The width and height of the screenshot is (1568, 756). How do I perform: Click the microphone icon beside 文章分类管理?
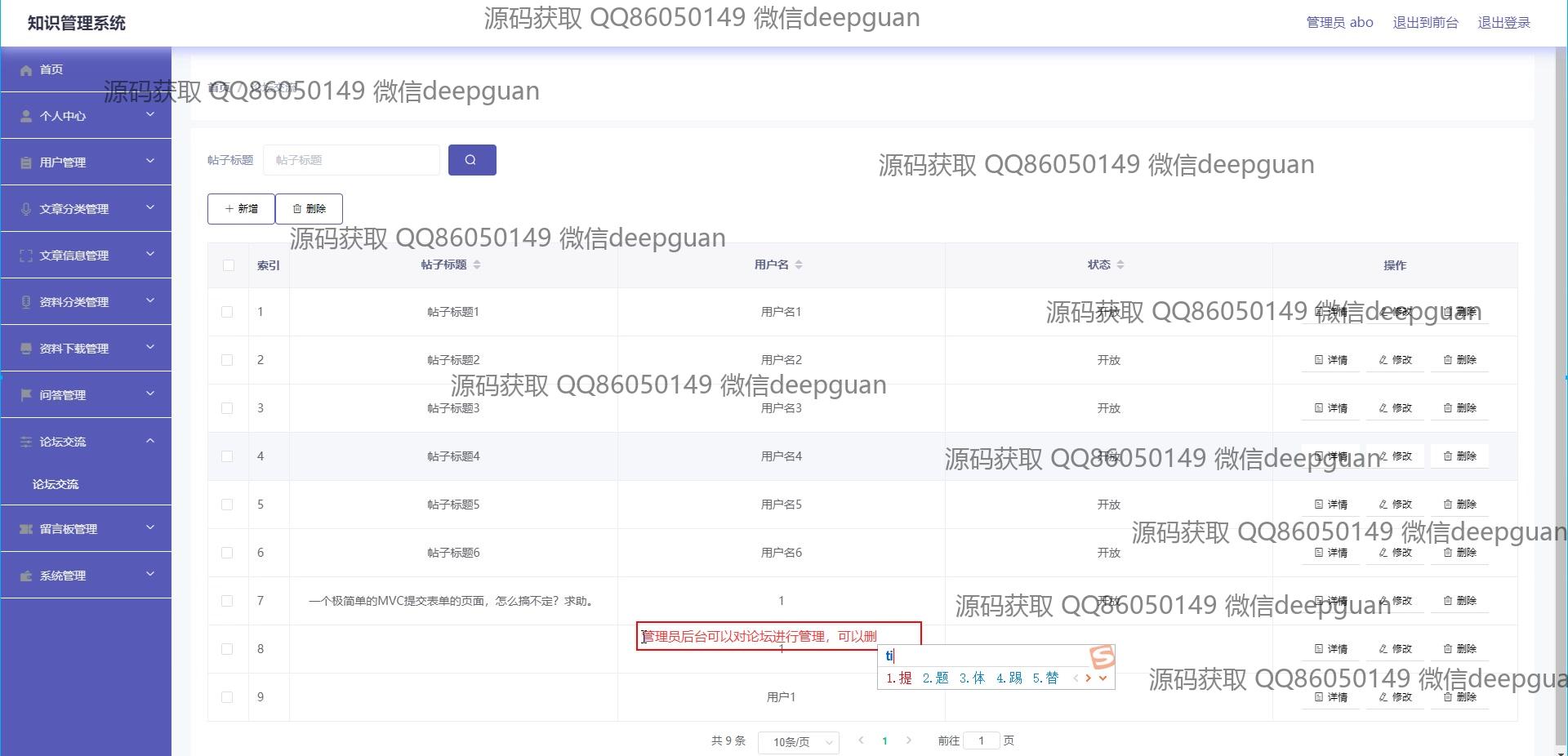click(26, 209)
